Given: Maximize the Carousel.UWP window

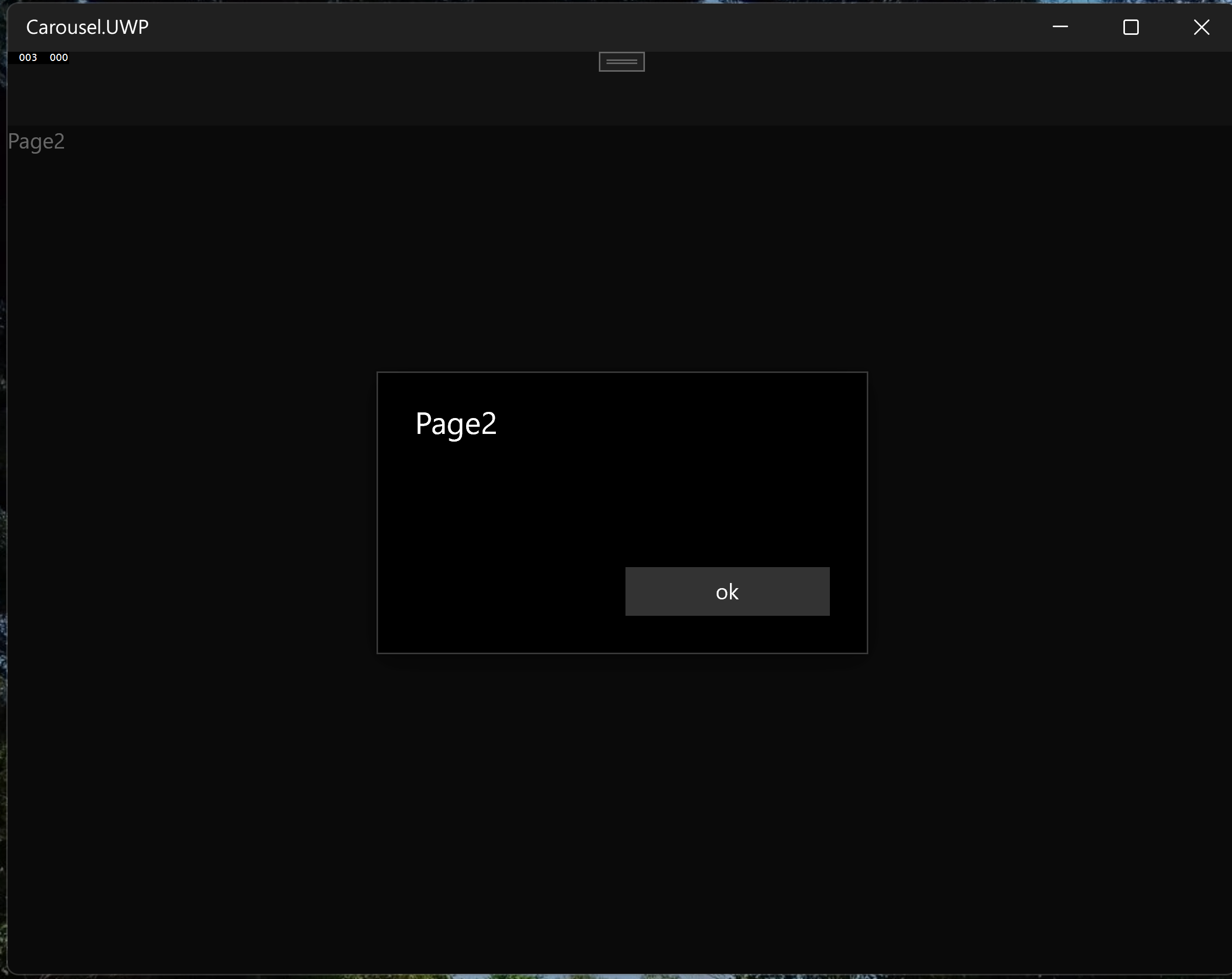Looking at the screenshot, I should pyautogui.click(x=1130, y=27).
